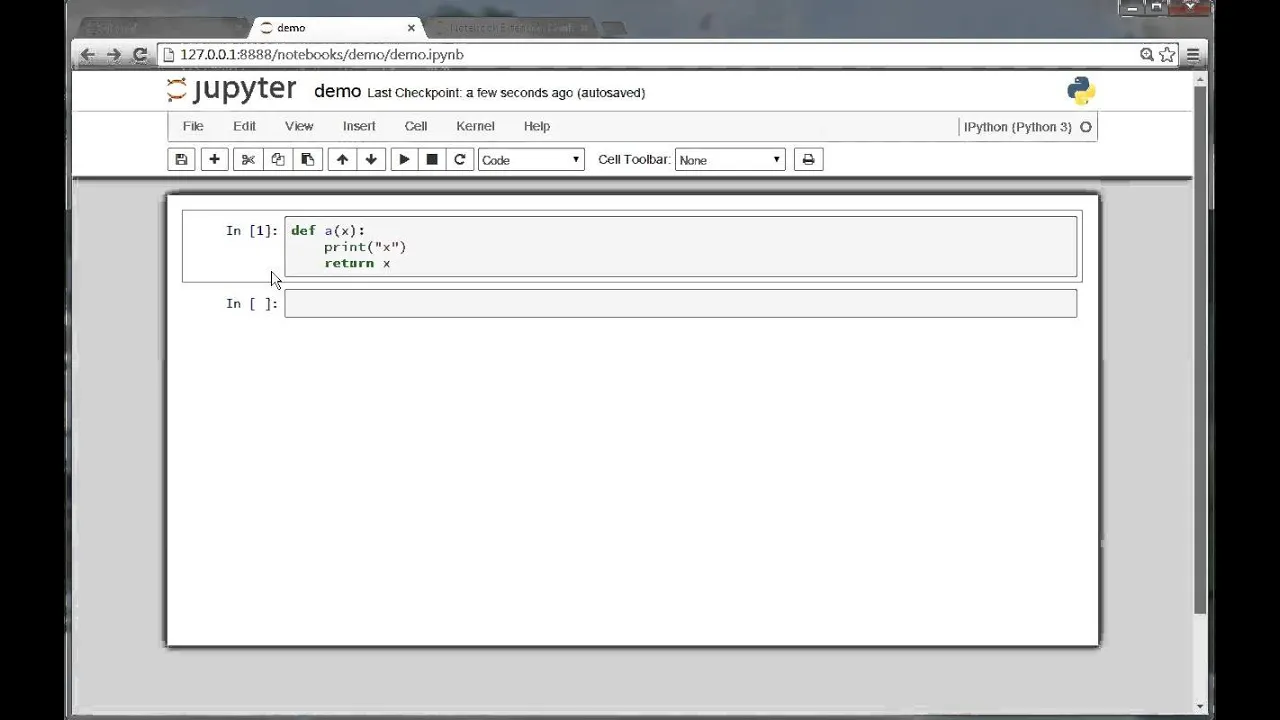Open the File menu

coord(193,126)
